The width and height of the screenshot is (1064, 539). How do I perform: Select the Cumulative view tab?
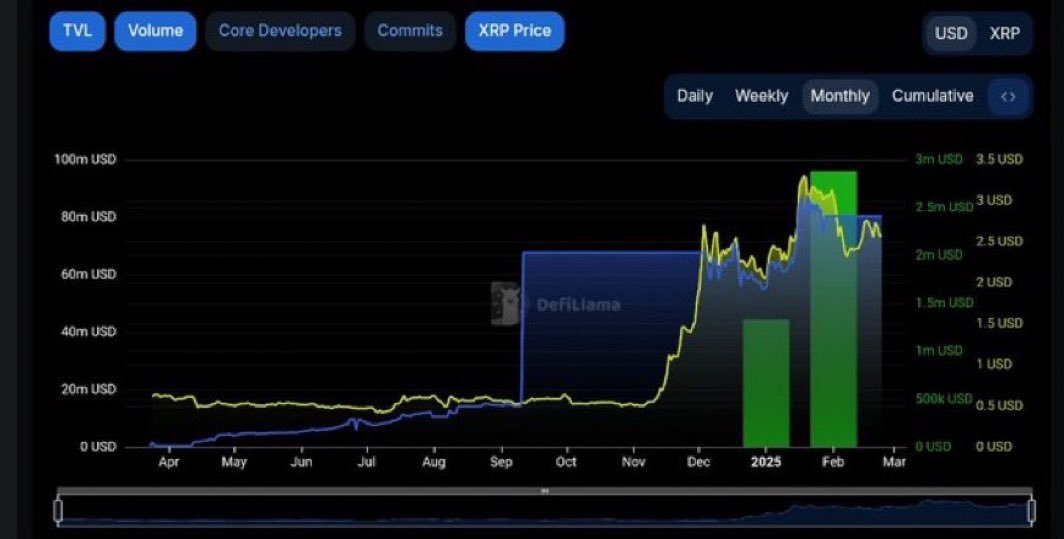pos(932,96)
